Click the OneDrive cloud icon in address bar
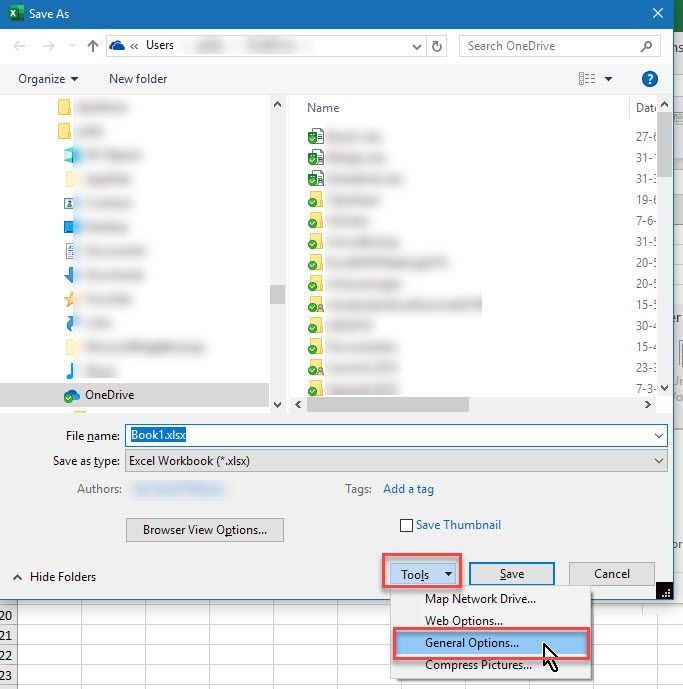 pyautogui.click(x=117, y=45)
